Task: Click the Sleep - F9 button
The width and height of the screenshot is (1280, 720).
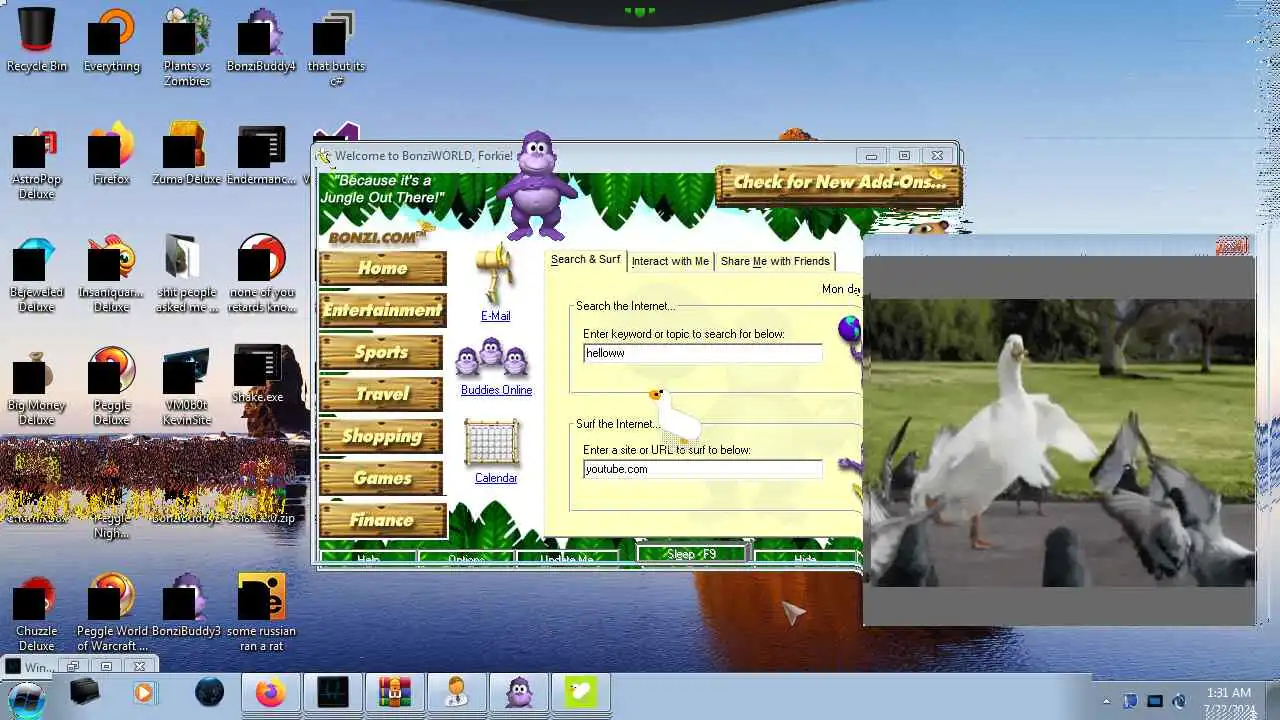Action: [x=692, y=554]
